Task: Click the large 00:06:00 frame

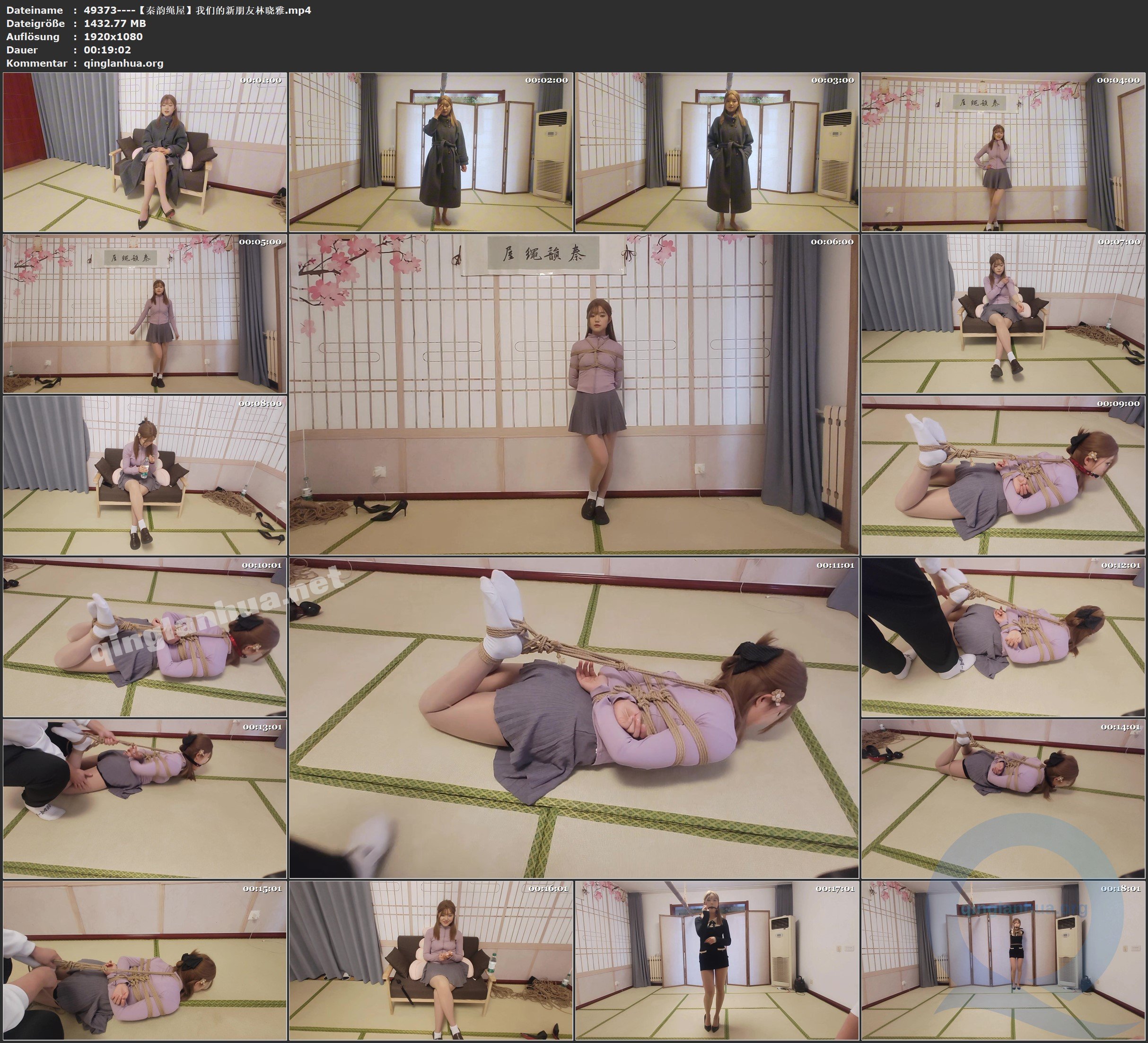Action: click(573, 394)
